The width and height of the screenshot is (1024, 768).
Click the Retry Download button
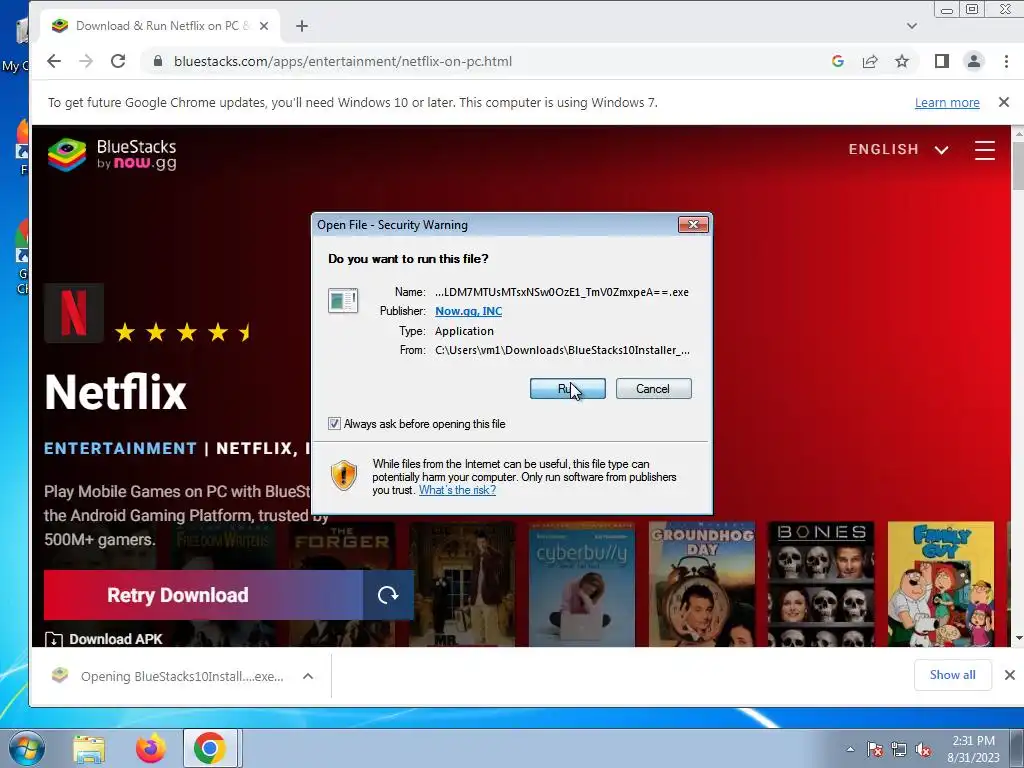point(203,595)
